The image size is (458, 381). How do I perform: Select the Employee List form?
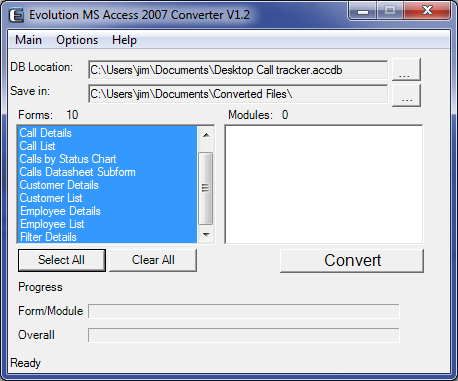[107, 224]
